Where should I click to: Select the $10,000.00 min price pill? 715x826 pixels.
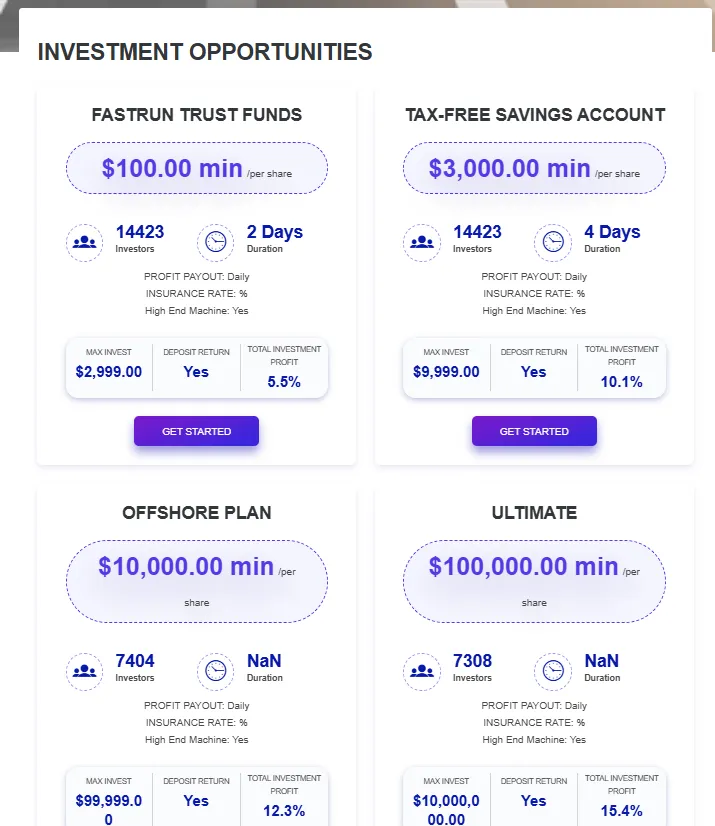[x=197, y=581]
